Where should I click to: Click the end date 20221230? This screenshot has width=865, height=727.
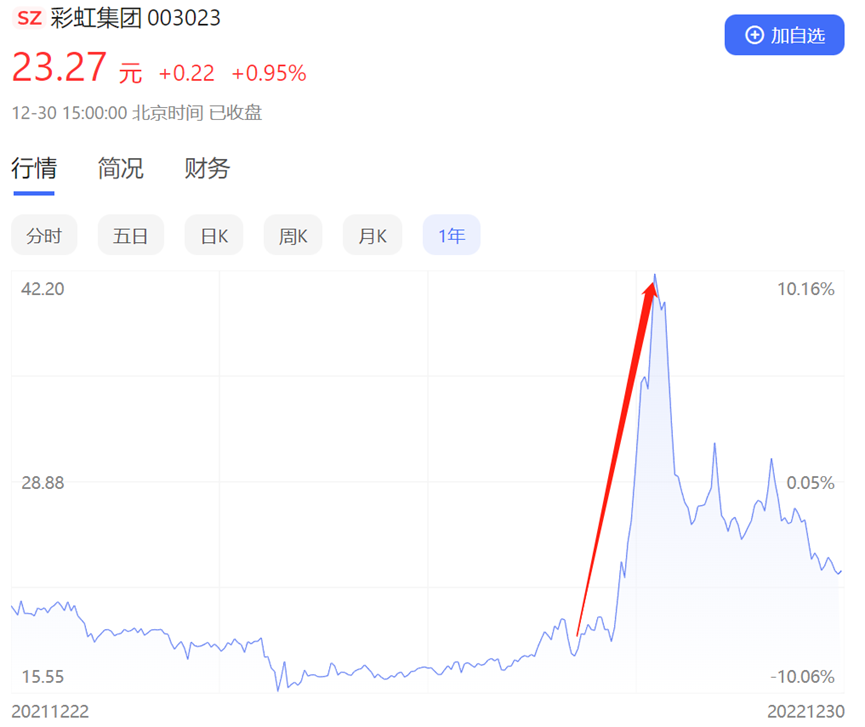[805, 711]
